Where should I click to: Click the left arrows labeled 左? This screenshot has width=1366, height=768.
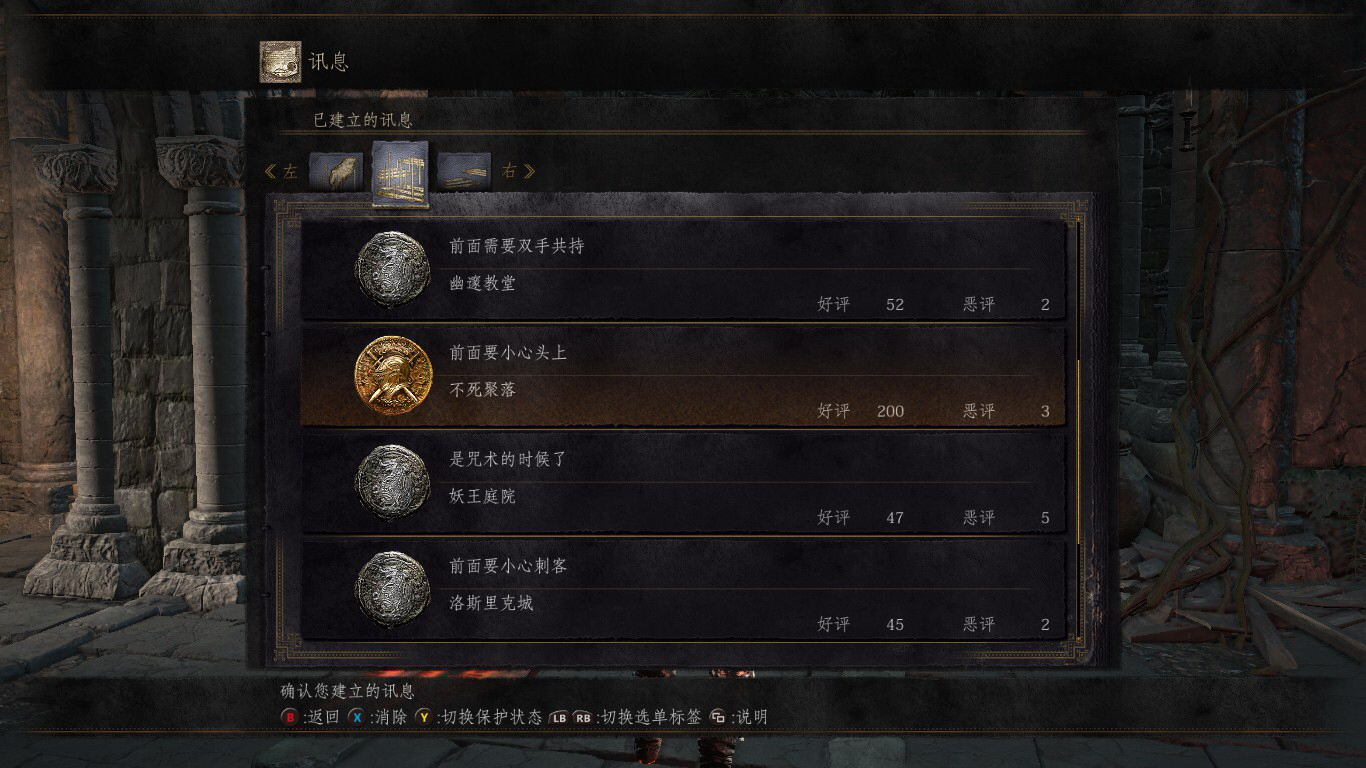click(x=280, y=171)
